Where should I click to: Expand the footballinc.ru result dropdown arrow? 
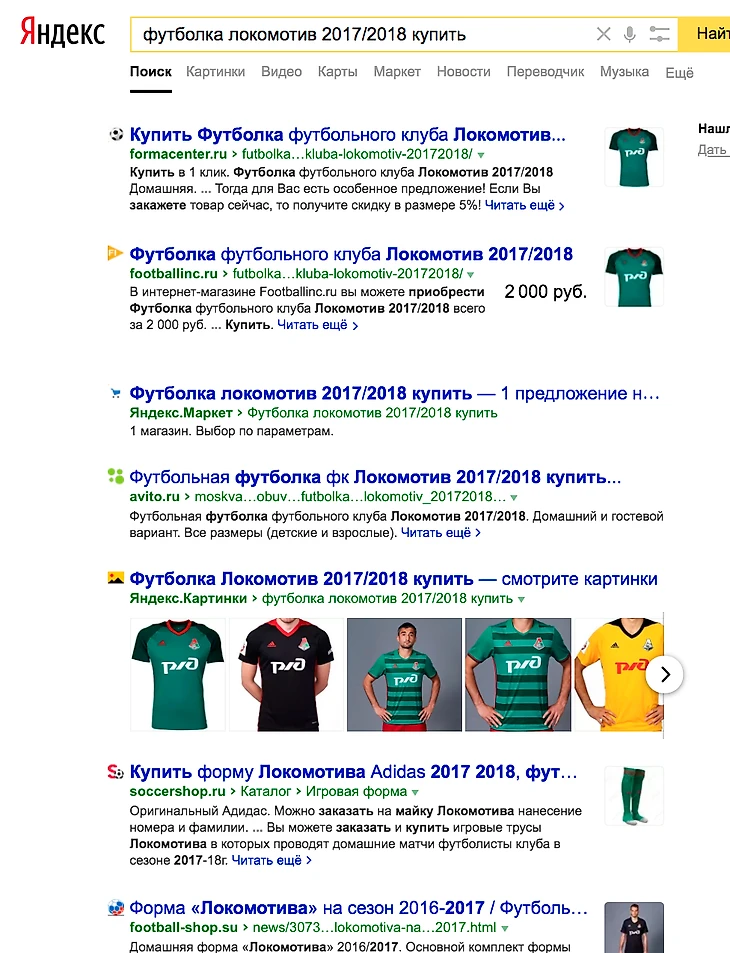(x=470, y=275)
